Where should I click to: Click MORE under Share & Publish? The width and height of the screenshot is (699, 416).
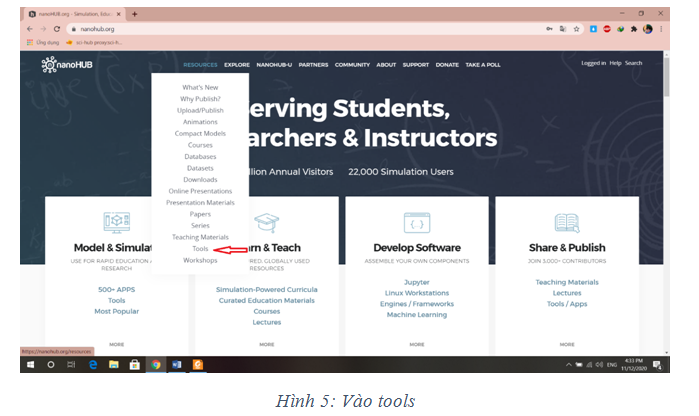coord(566,344)
